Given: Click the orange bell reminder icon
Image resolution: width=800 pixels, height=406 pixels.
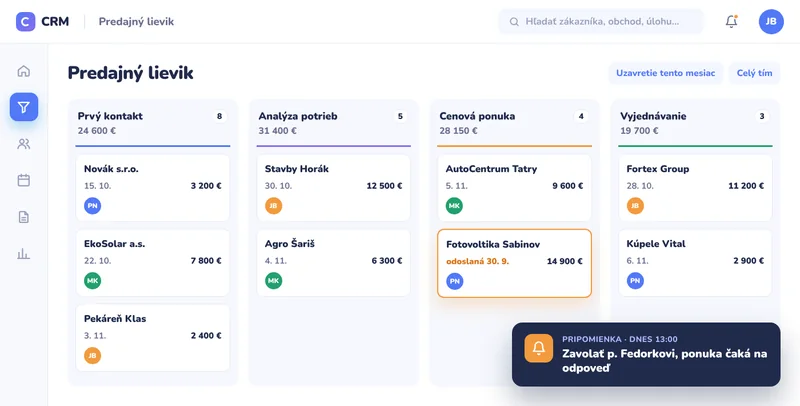Looking at the screenshot, I should pyautogui.click(x=539, y=348).
